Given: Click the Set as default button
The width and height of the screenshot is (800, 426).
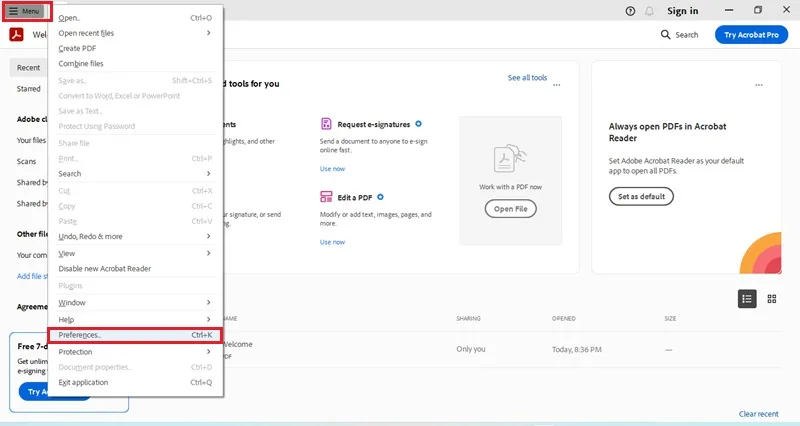Looking at the screenshot, I should coord(641,196).
